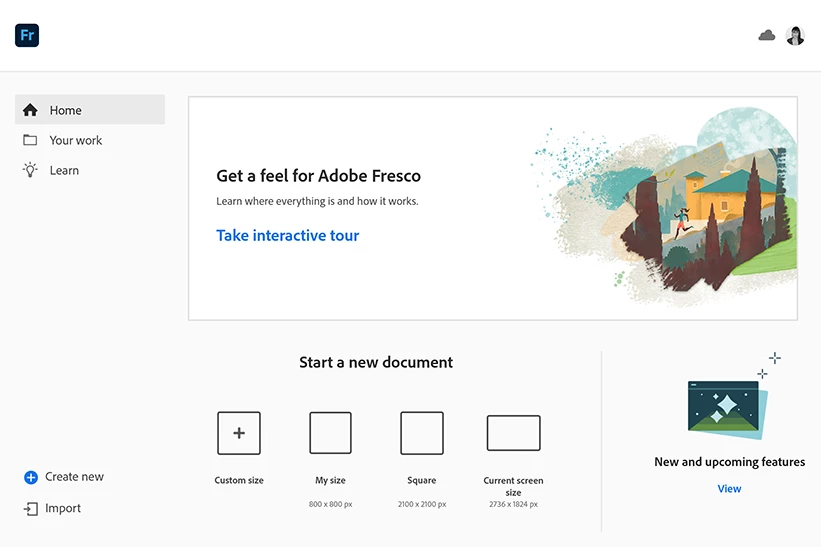Viewport: 821px width, 547px height.
Task: Open Your work section
Action: click(x=90, y=140)
